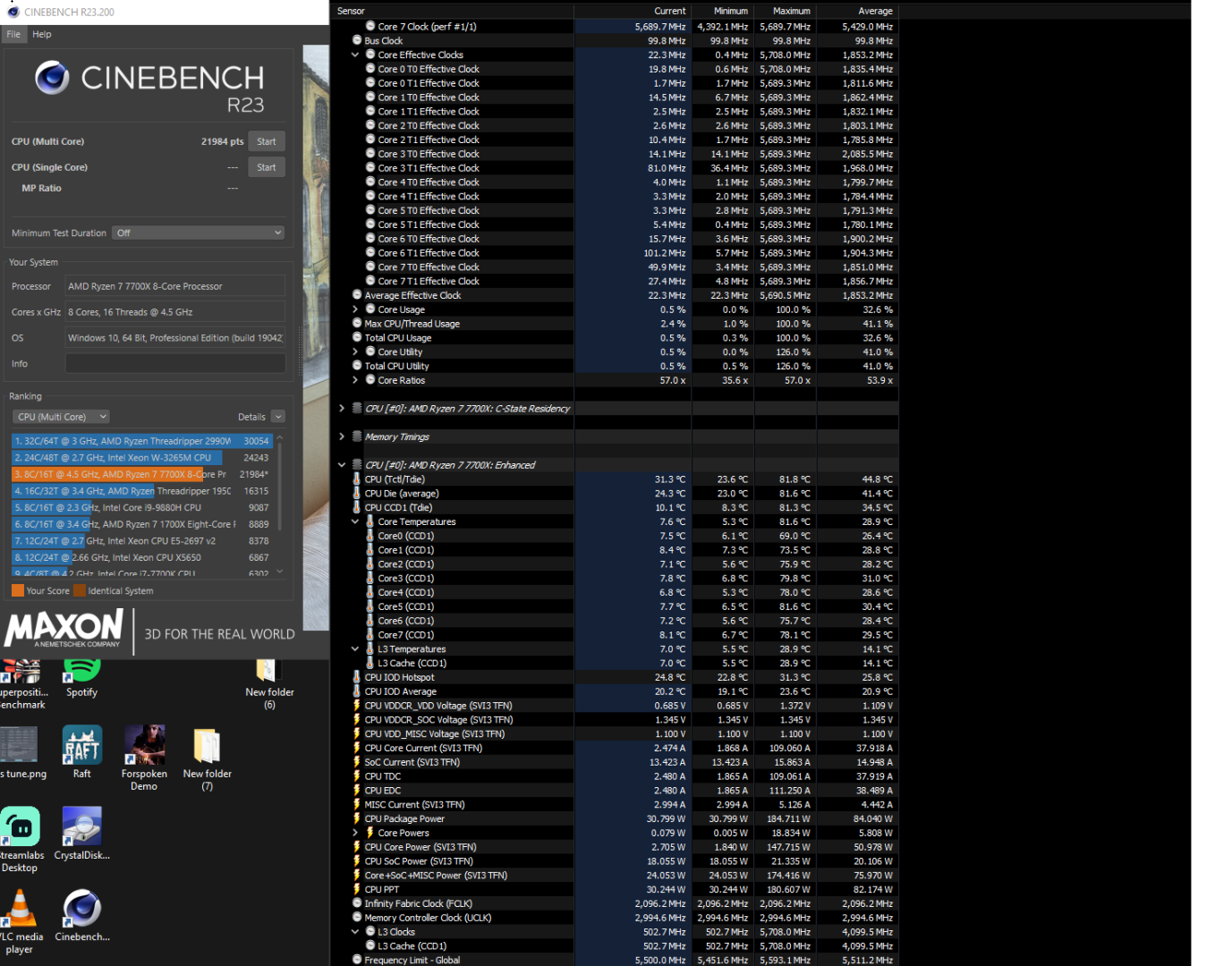1232x966 pixels.
Task: Open the File menu in Cinebench
Action: tap(13, 34)
